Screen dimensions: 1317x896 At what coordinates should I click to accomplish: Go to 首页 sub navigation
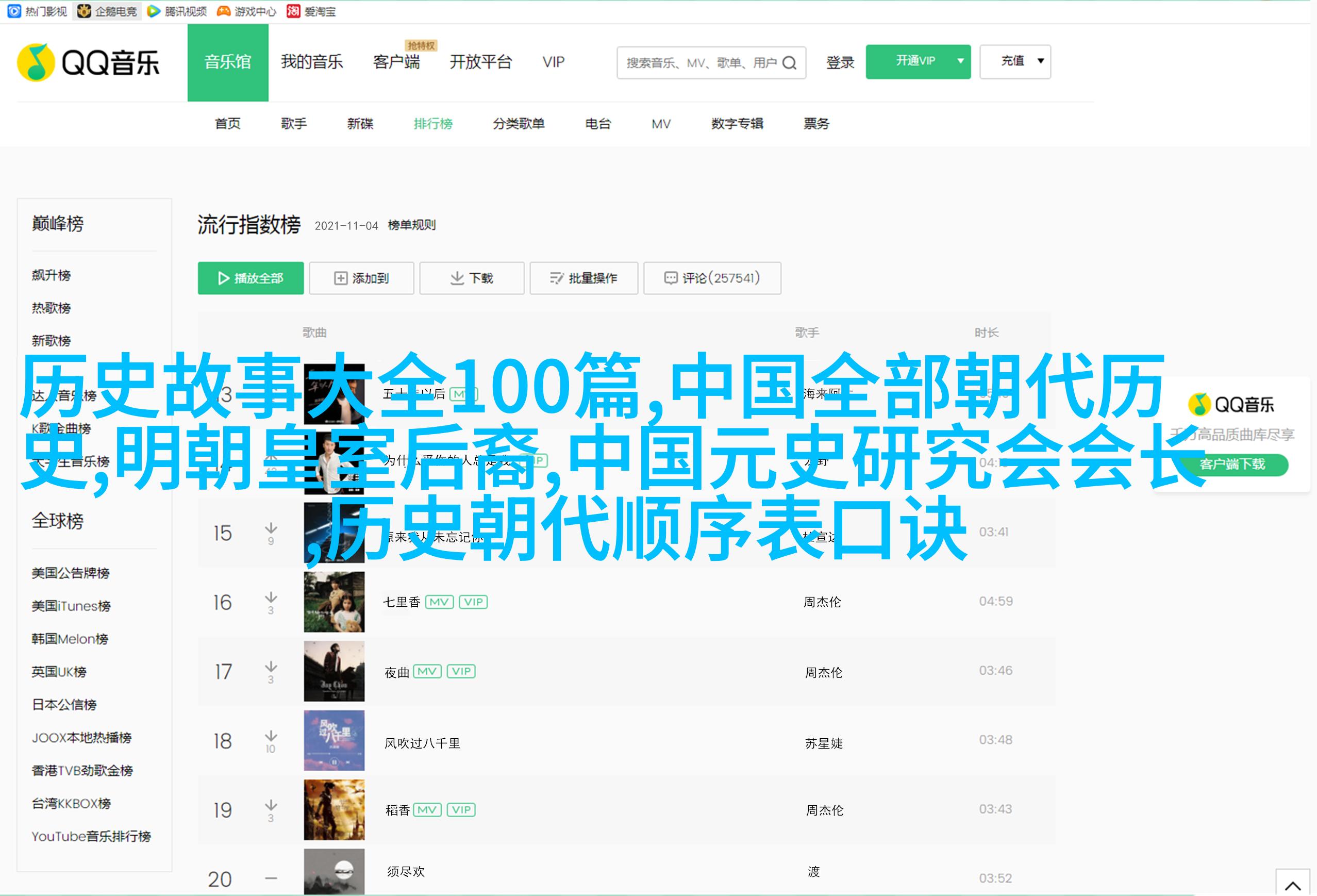tap(228, 124)
